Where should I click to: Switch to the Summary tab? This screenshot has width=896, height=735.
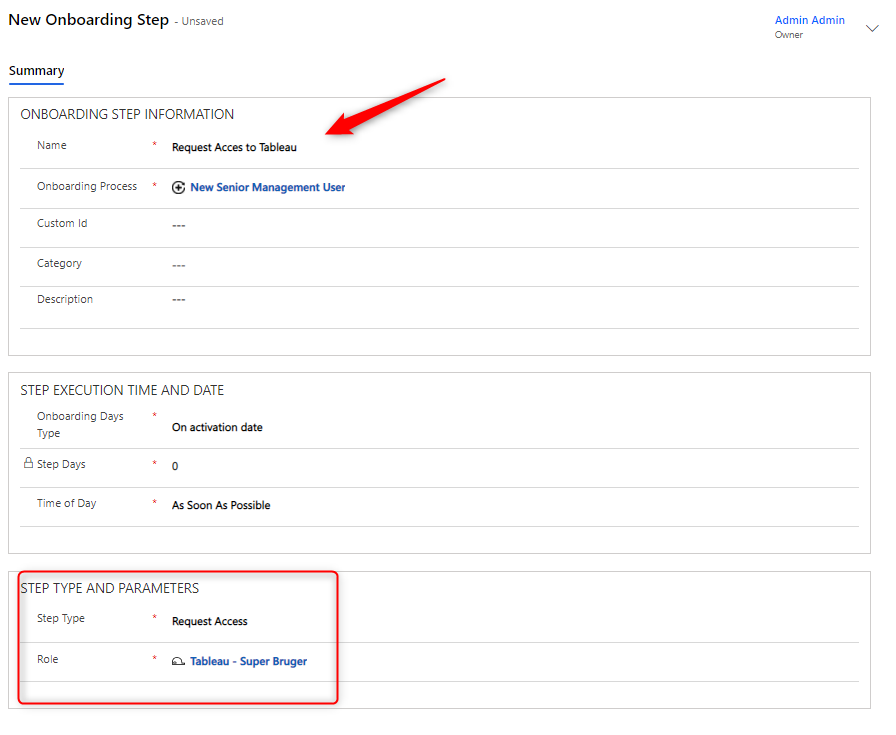pyautogui.click(x=37, y=71)
